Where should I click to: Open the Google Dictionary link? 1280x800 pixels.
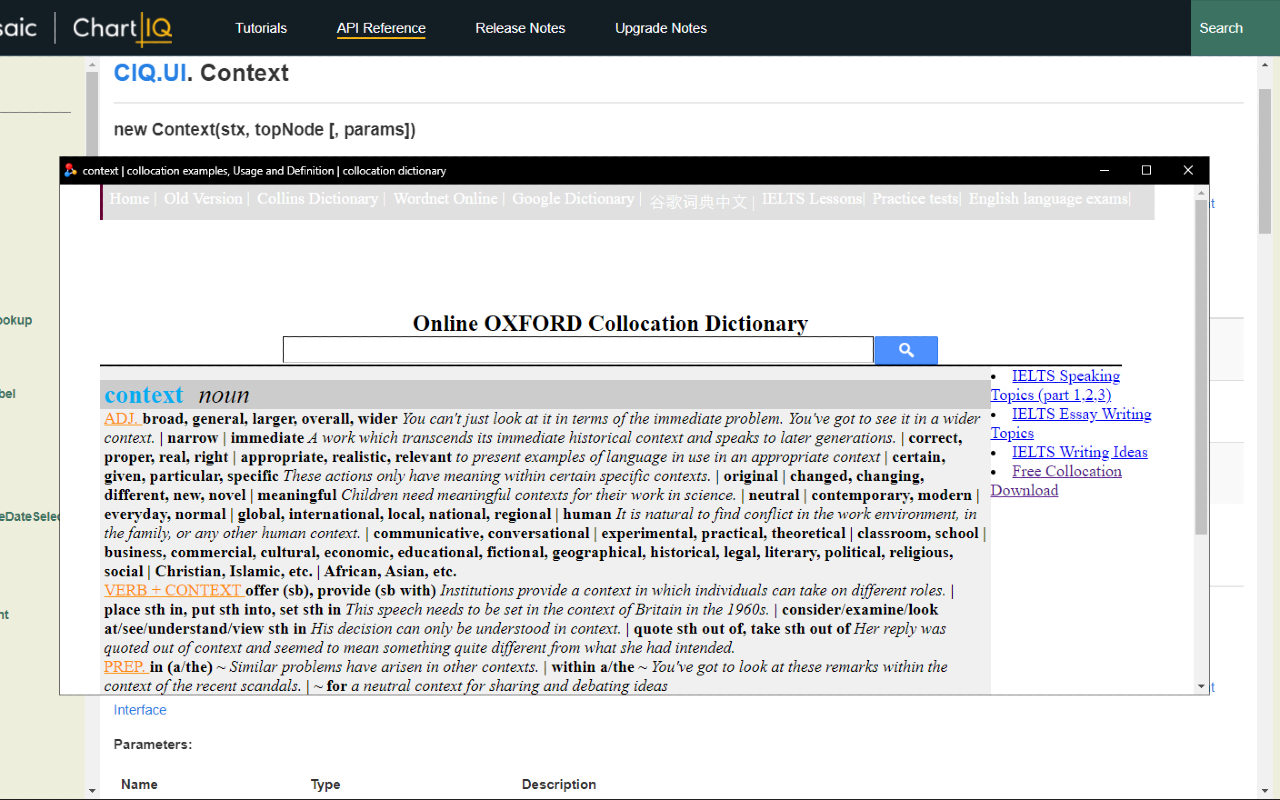573,199
